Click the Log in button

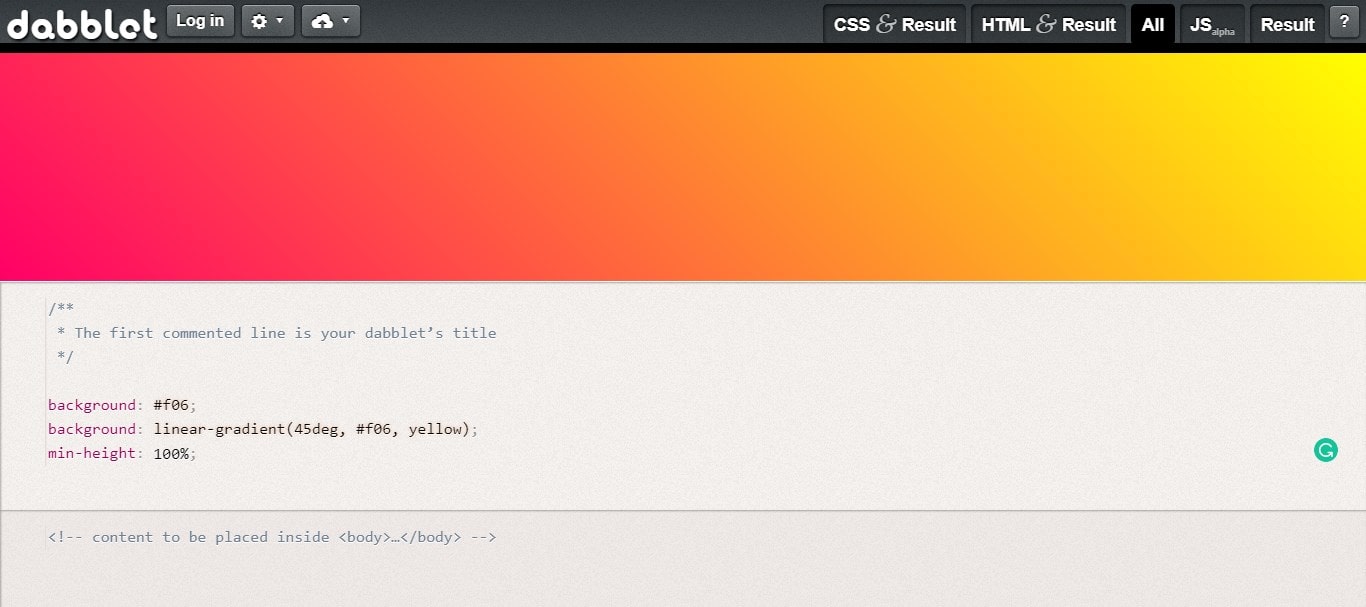[200, 20]
